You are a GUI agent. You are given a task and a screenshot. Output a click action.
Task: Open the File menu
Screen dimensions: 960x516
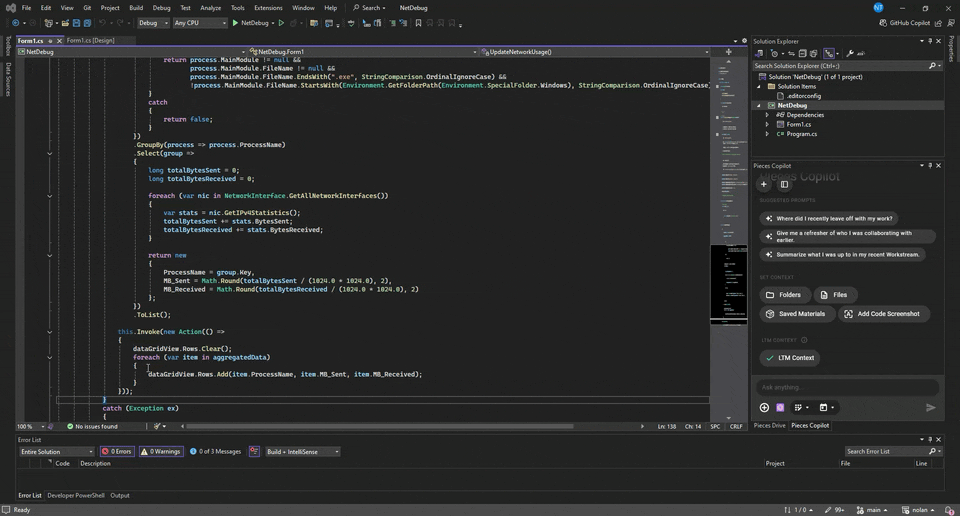26,8
